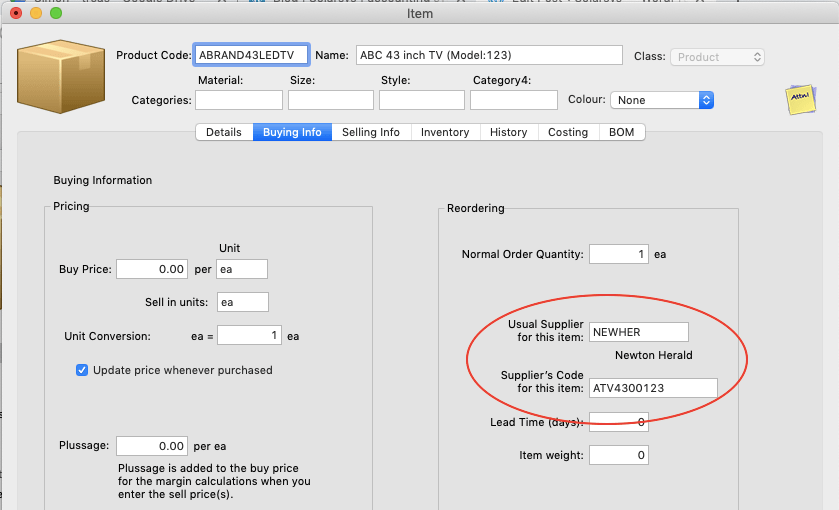Open the Colour dropdown showing None
Screen dimensions: 839x510
click(662, 100)
